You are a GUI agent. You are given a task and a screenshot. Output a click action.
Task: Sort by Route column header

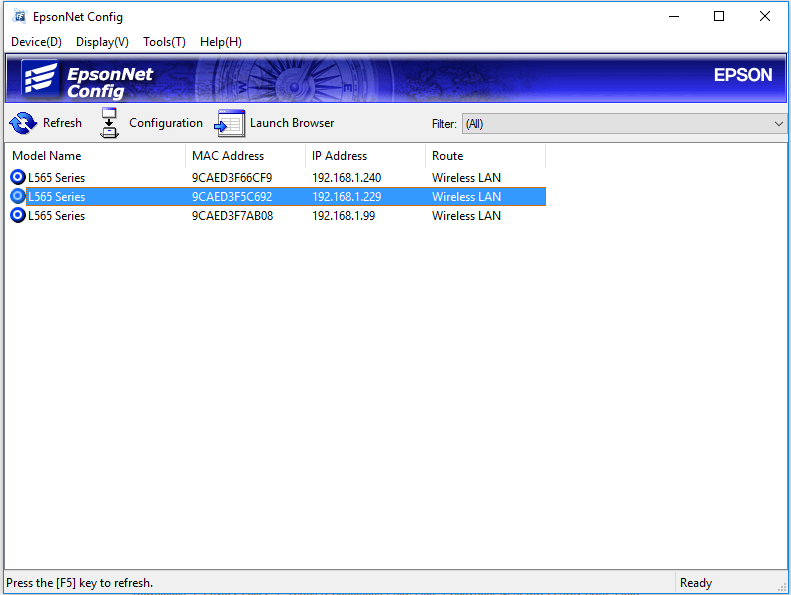click(x=486, y=155)
